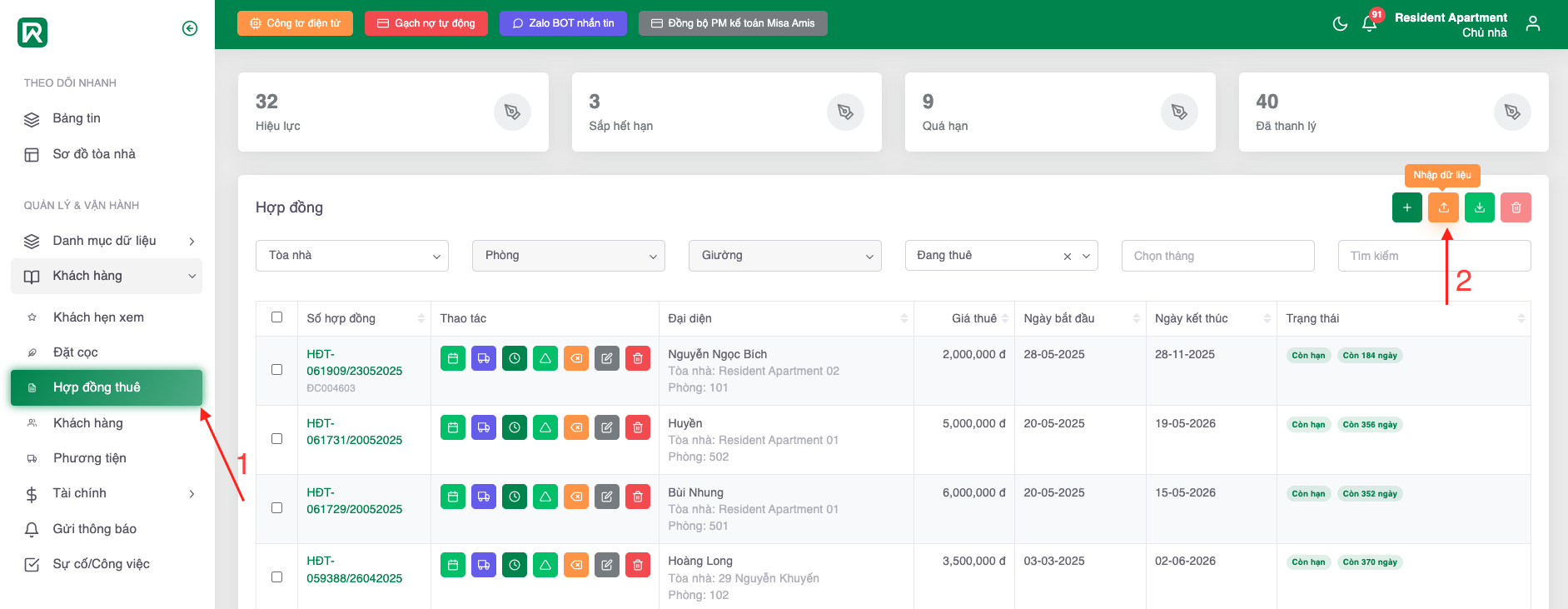Tick the checkbox for contract HĐT-061729/20052025

tap(276, 508)
